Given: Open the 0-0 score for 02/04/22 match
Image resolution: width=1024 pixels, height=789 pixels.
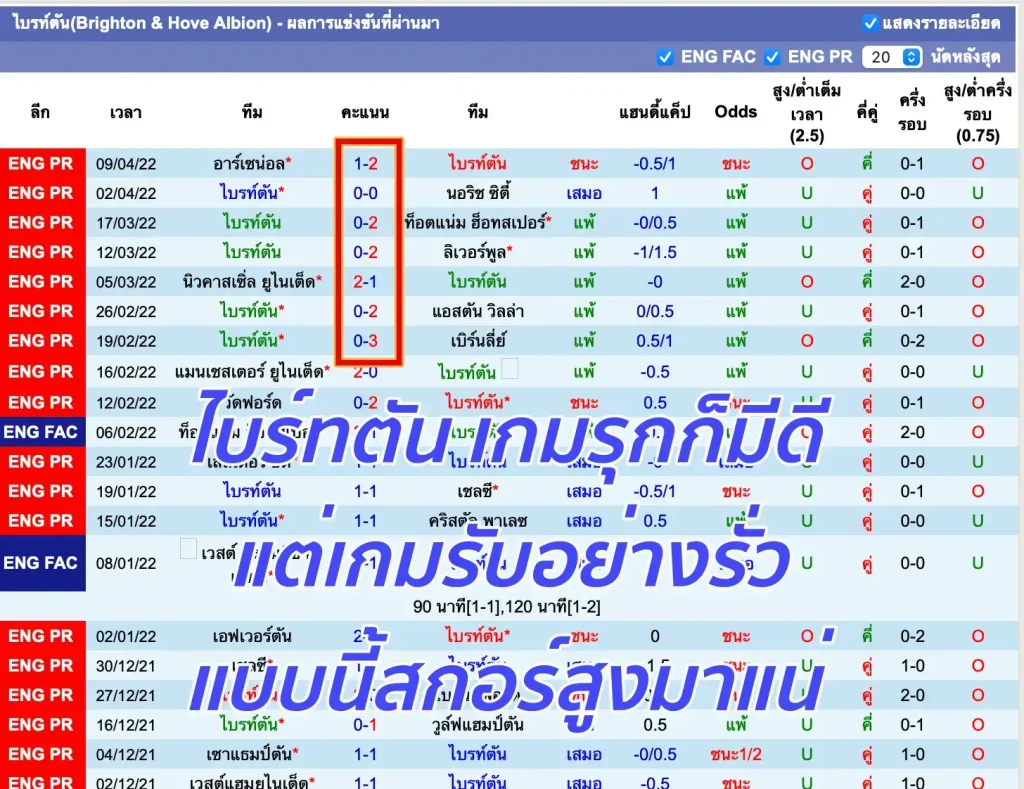Looking at the screenshot, I should coord(365,193).
